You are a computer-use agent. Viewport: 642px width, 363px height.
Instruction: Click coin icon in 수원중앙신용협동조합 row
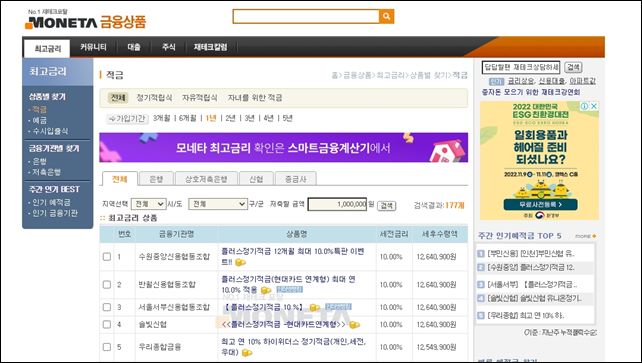[x=240, y=262]
